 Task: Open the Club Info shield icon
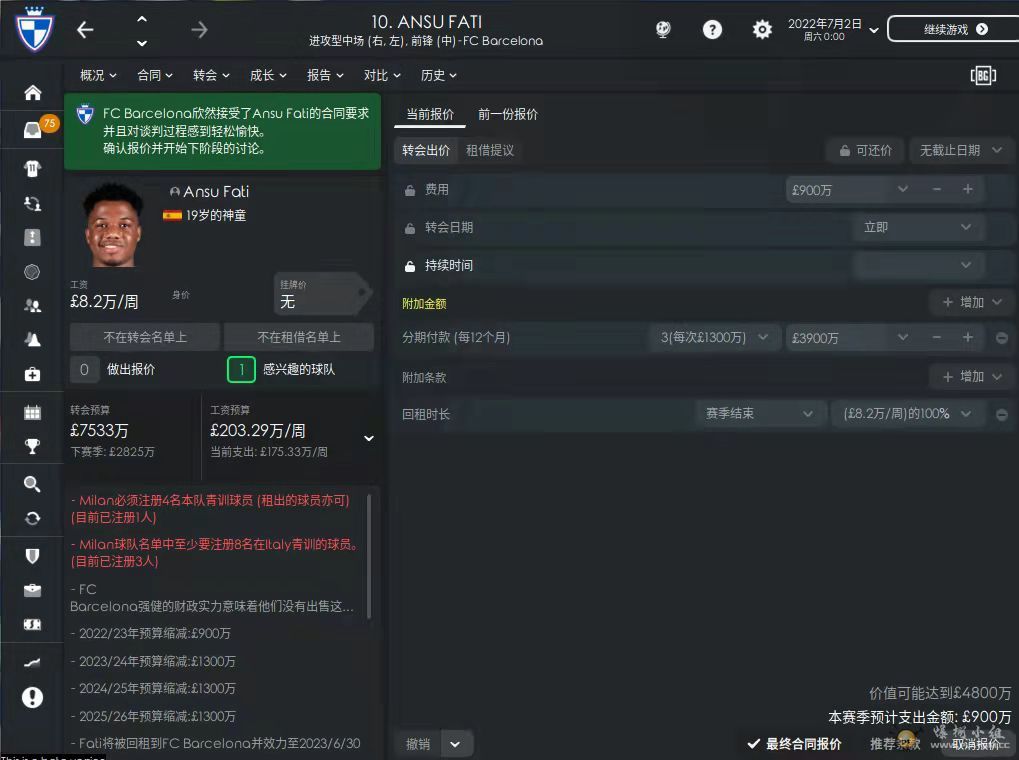pos(32,556)
